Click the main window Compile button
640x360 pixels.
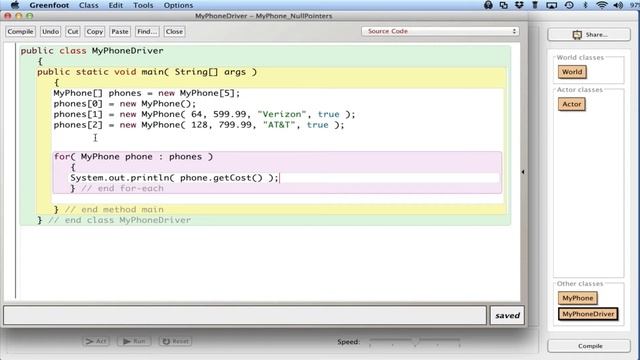[589, 346]
